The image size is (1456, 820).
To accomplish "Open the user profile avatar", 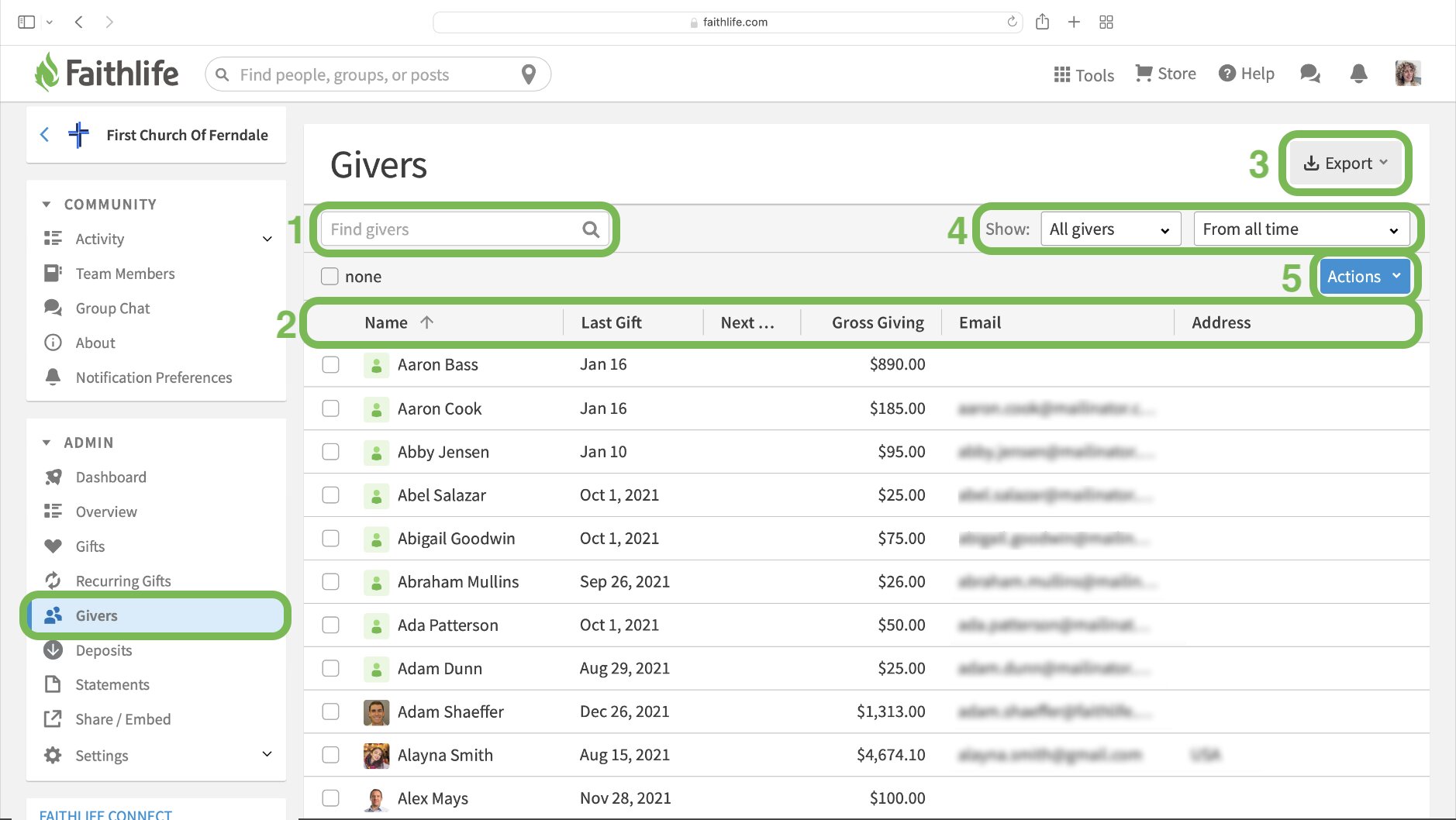I will tap(1408, 74).
